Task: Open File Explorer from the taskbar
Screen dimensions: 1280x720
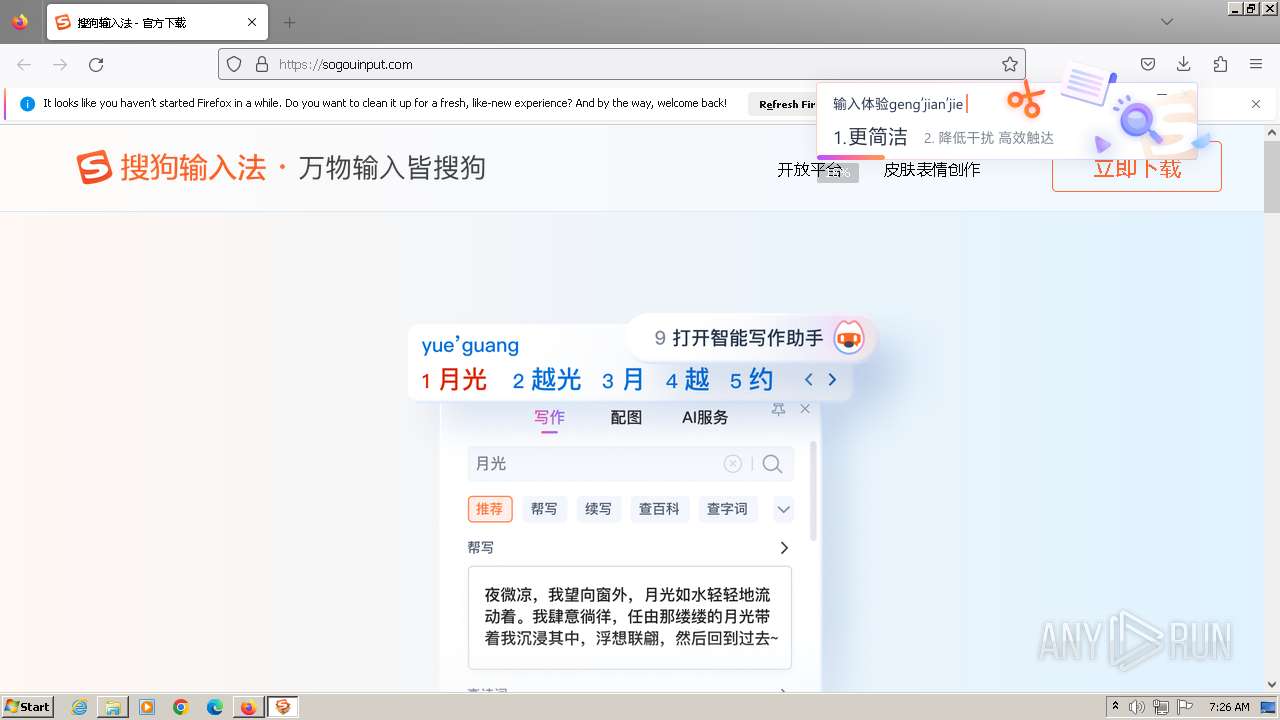Action: point(113,707)
